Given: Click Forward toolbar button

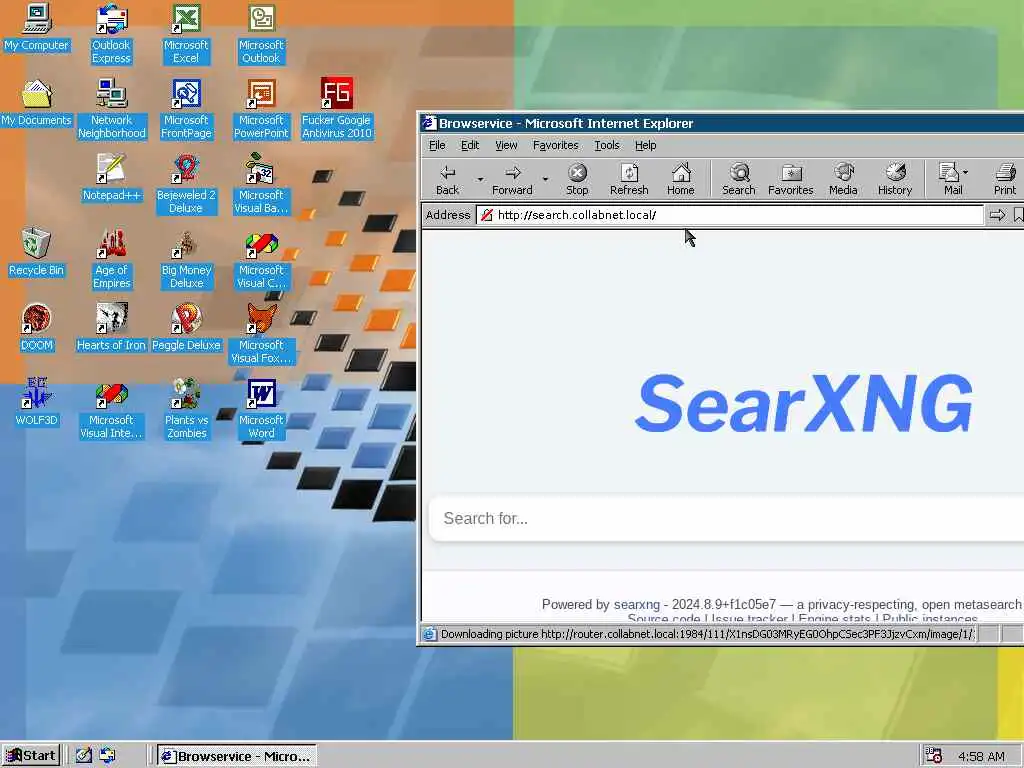Looking at the screenshot, I should [x=512, y=179].
